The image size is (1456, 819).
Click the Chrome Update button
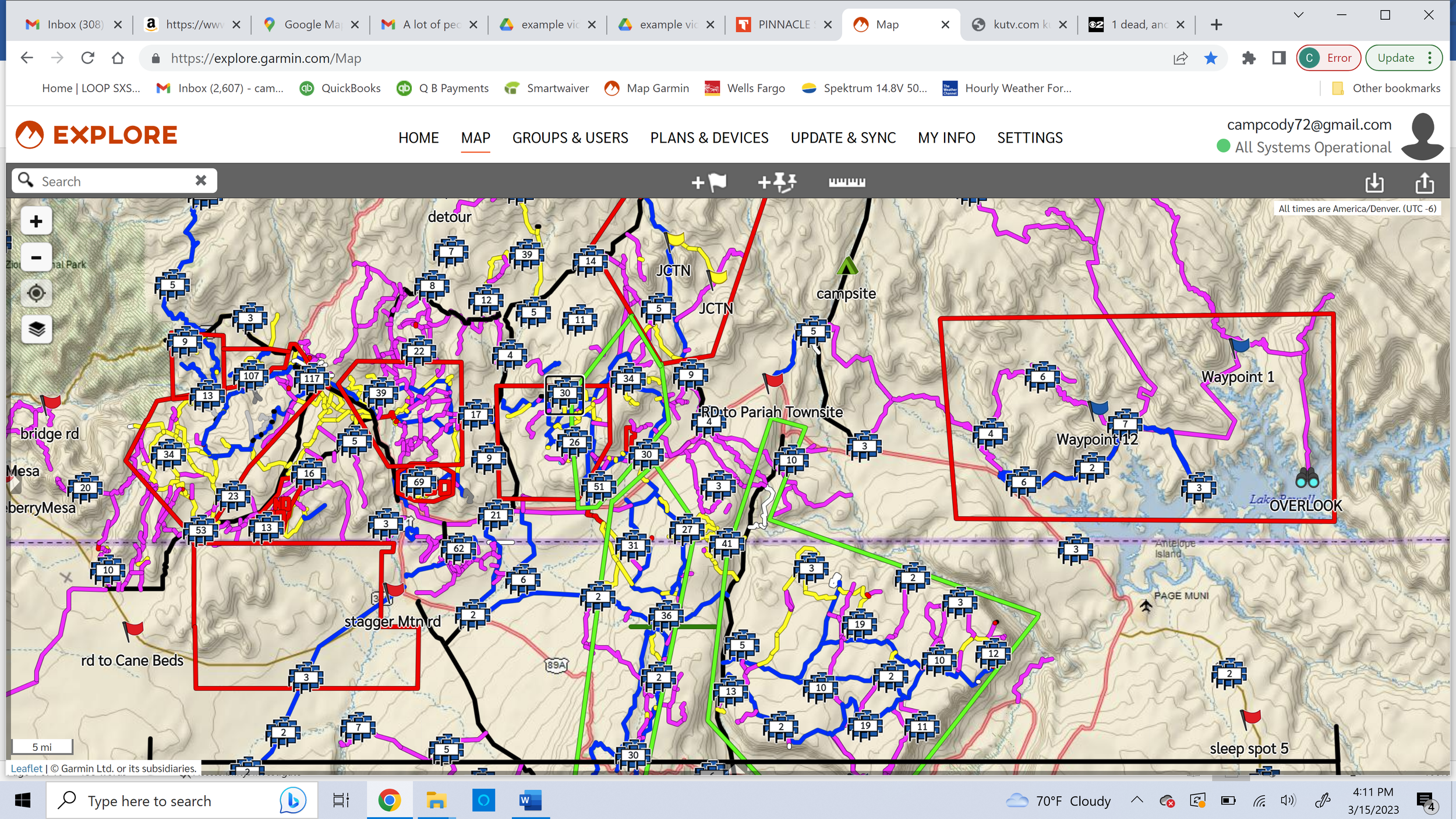tap(1395, 58)
